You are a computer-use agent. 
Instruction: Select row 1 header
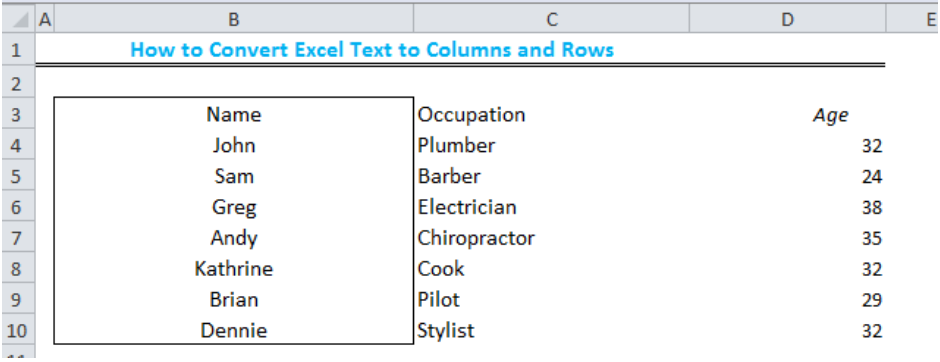[x=17, y=49]
